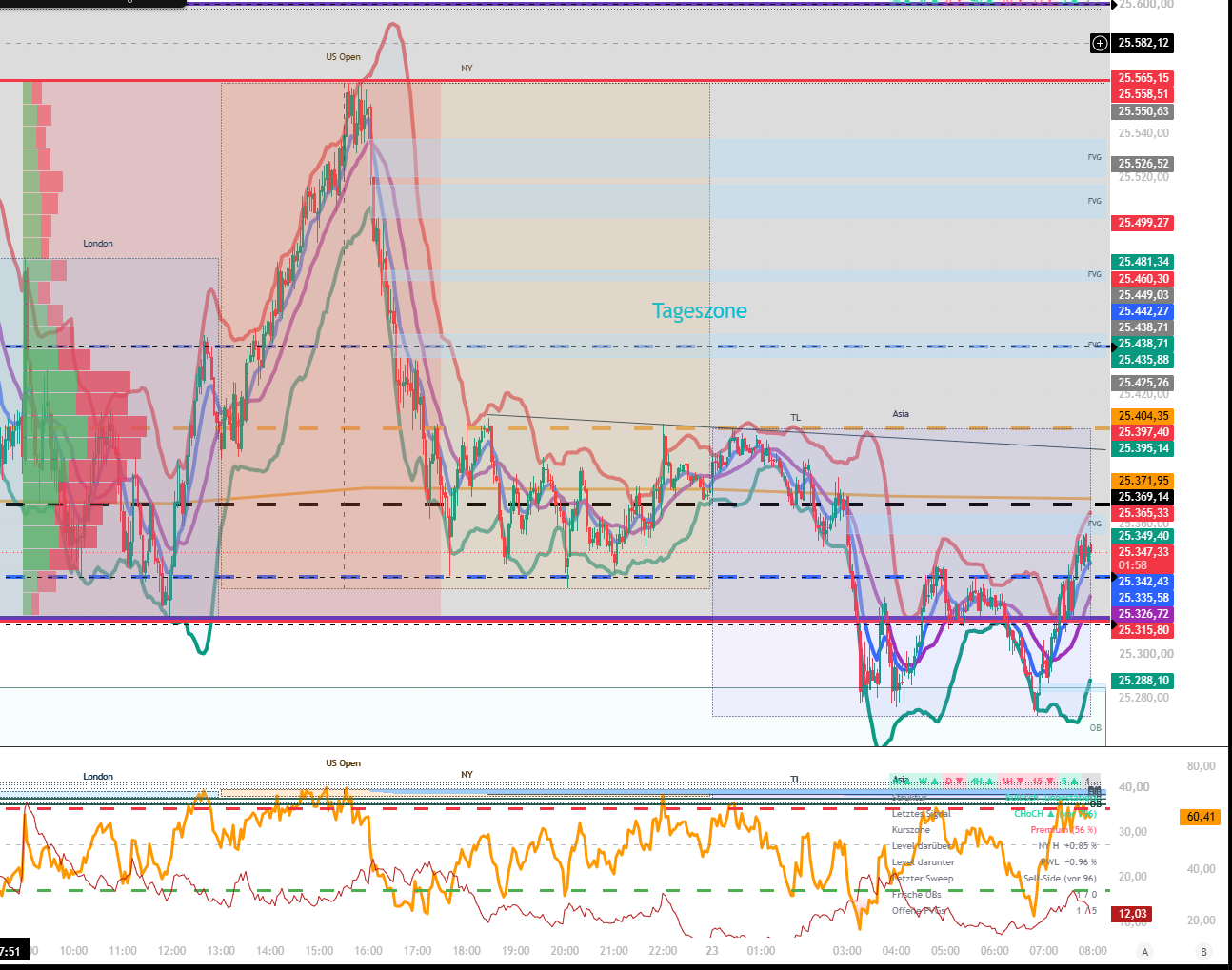1232x970 pixels.
Task: Select the gray price label 25.449,03
Action: pyautogui.click(x=1143, y=295)
